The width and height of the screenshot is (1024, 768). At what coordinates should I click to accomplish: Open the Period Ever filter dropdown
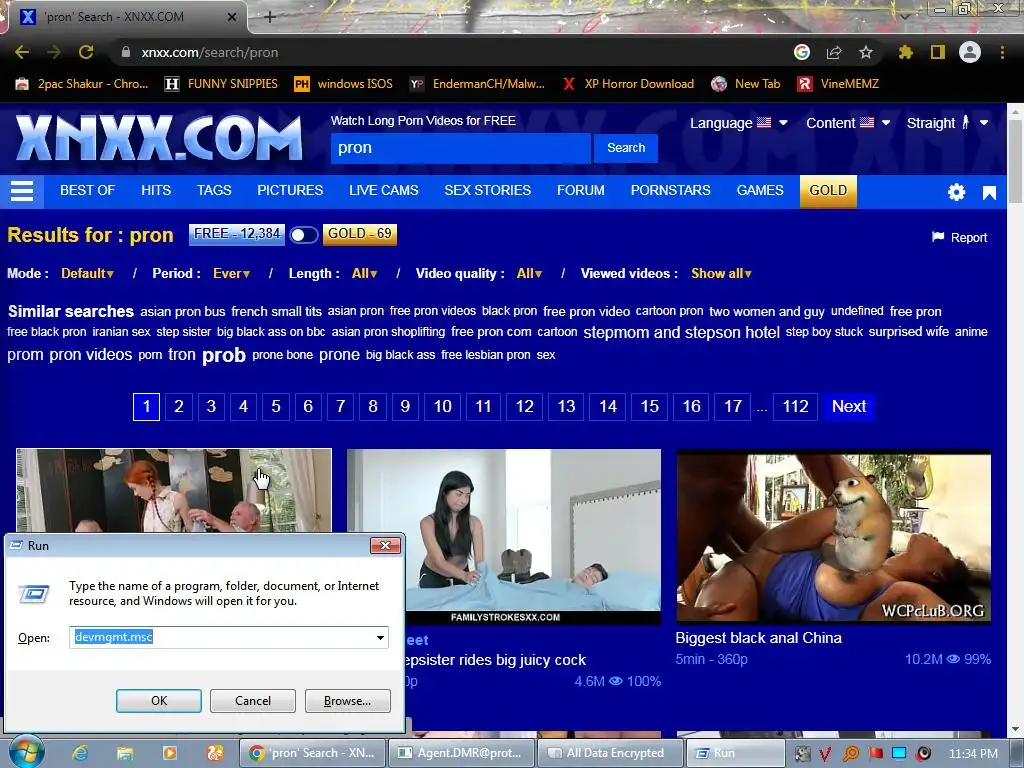tap(231, 274)
